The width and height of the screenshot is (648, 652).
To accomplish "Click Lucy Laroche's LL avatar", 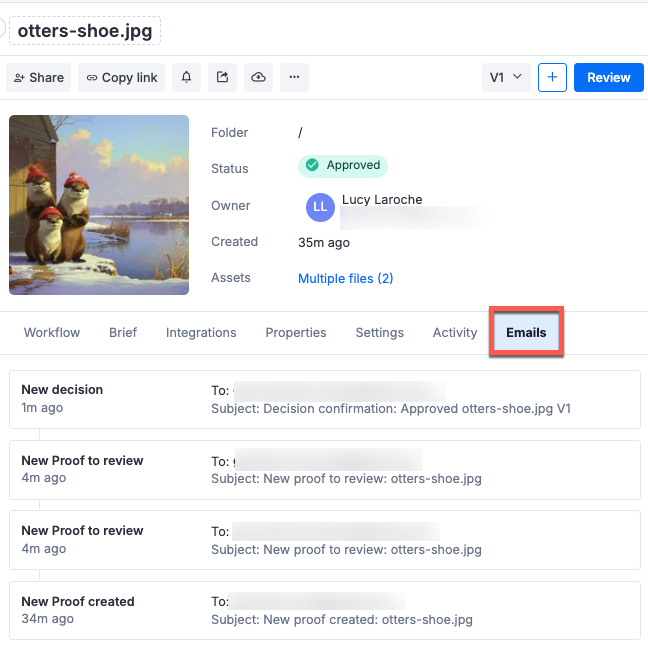I will coord(320,207).
